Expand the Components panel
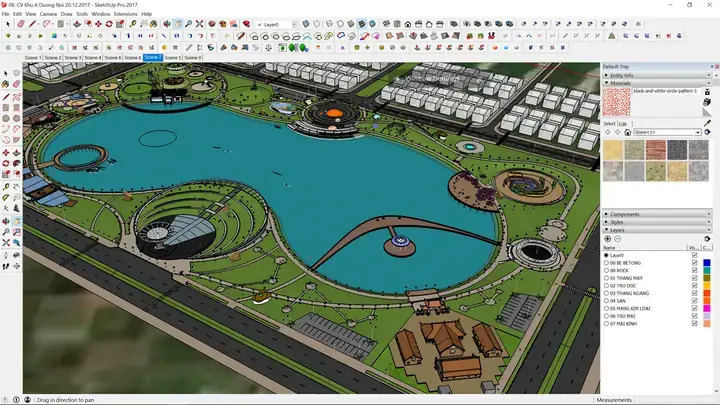This screenshot has height=405, width=720. [657, 214]
